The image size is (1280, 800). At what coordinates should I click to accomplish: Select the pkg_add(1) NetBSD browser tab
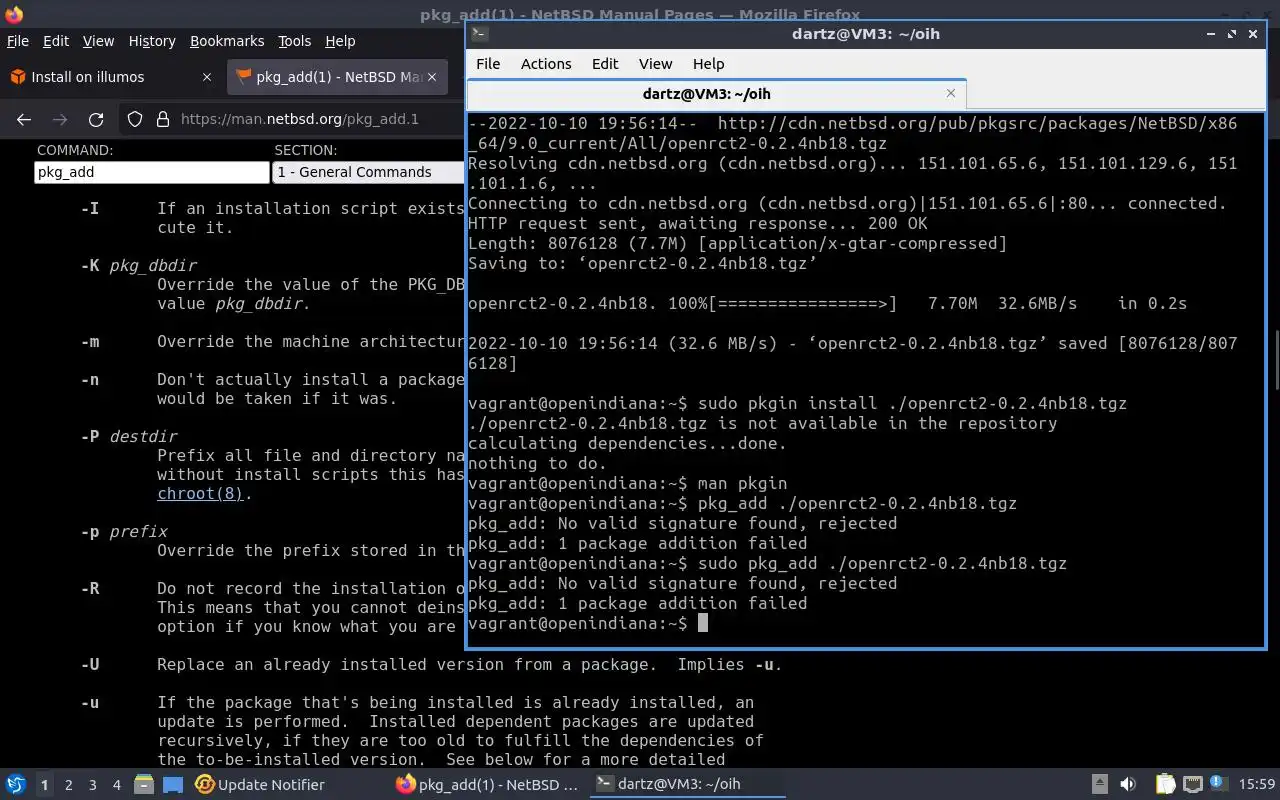[x=338, y=77]
